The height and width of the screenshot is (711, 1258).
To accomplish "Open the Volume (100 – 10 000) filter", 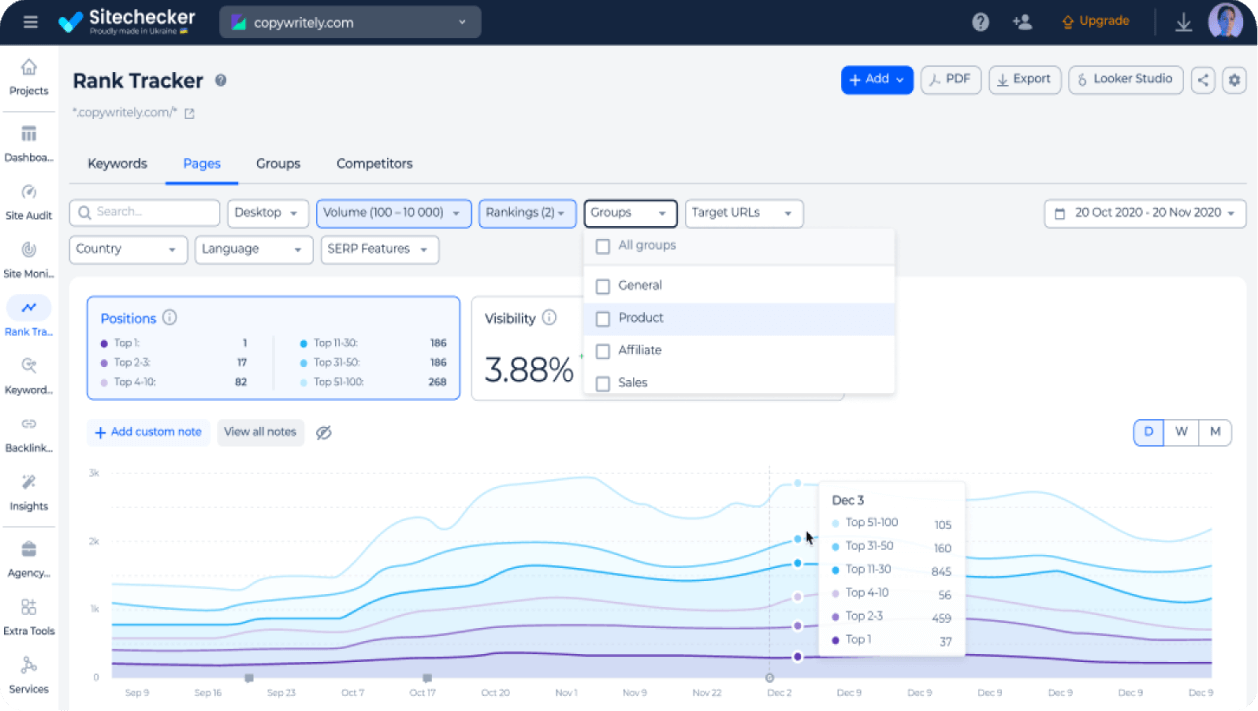I will tap(394, 213).
